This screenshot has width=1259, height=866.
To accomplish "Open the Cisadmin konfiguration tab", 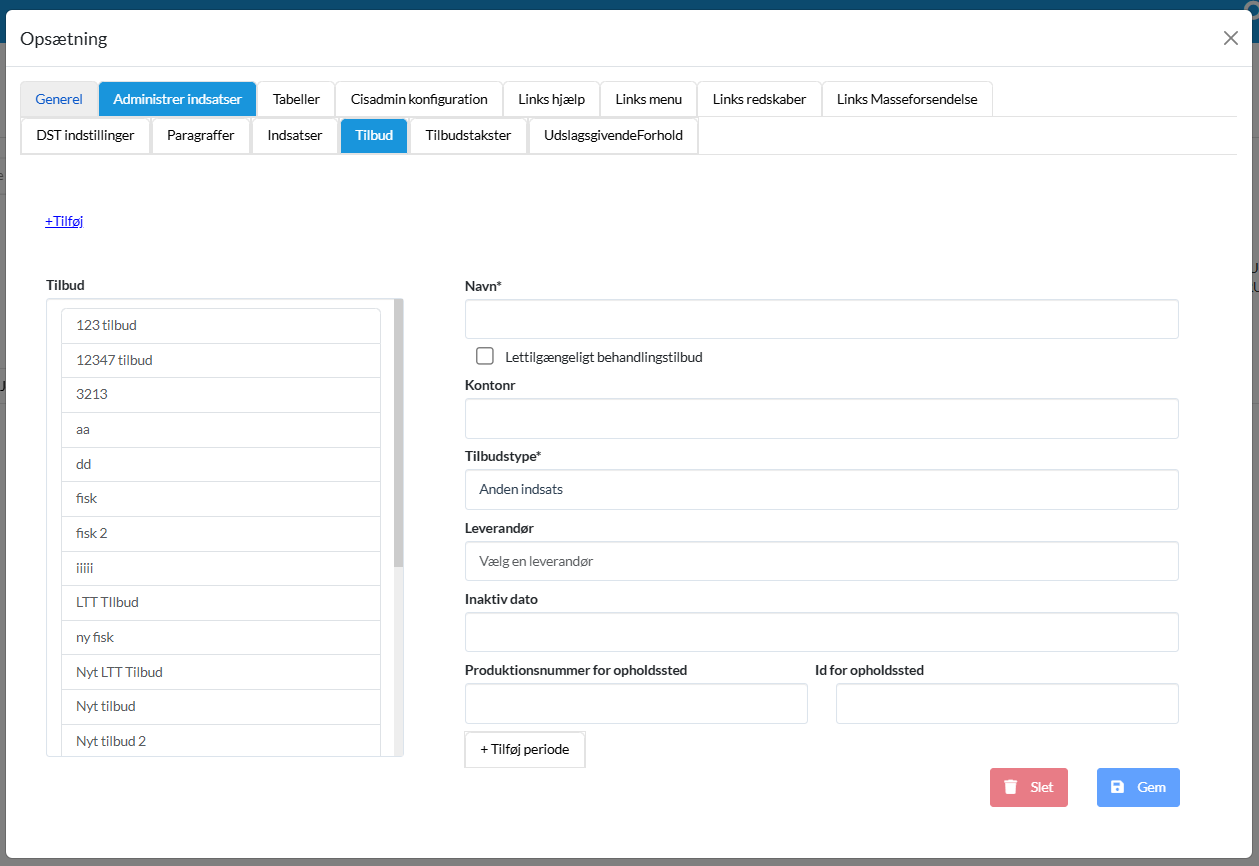I will [419, 99].
